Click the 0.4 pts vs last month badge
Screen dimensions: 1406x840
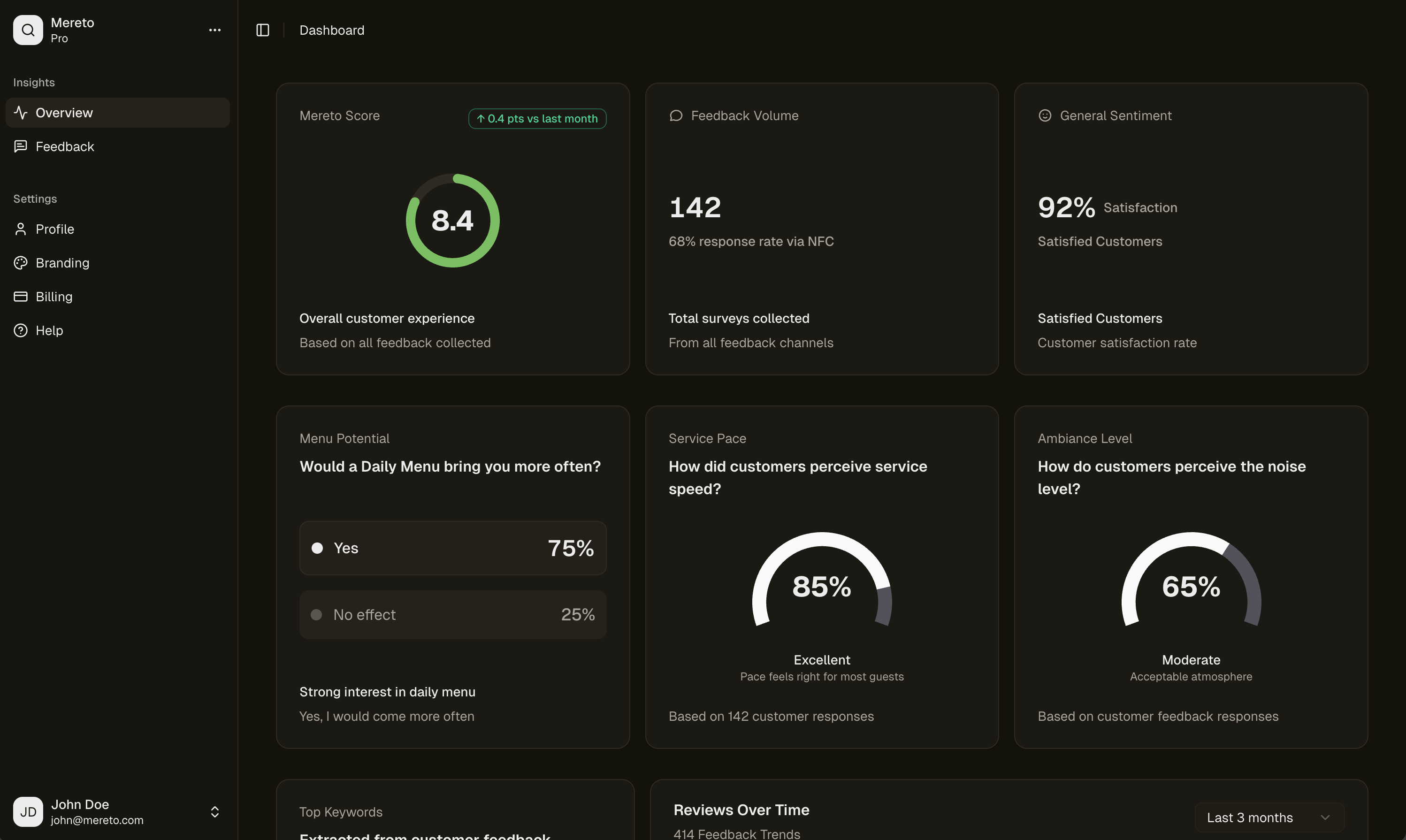pos(536,118)
